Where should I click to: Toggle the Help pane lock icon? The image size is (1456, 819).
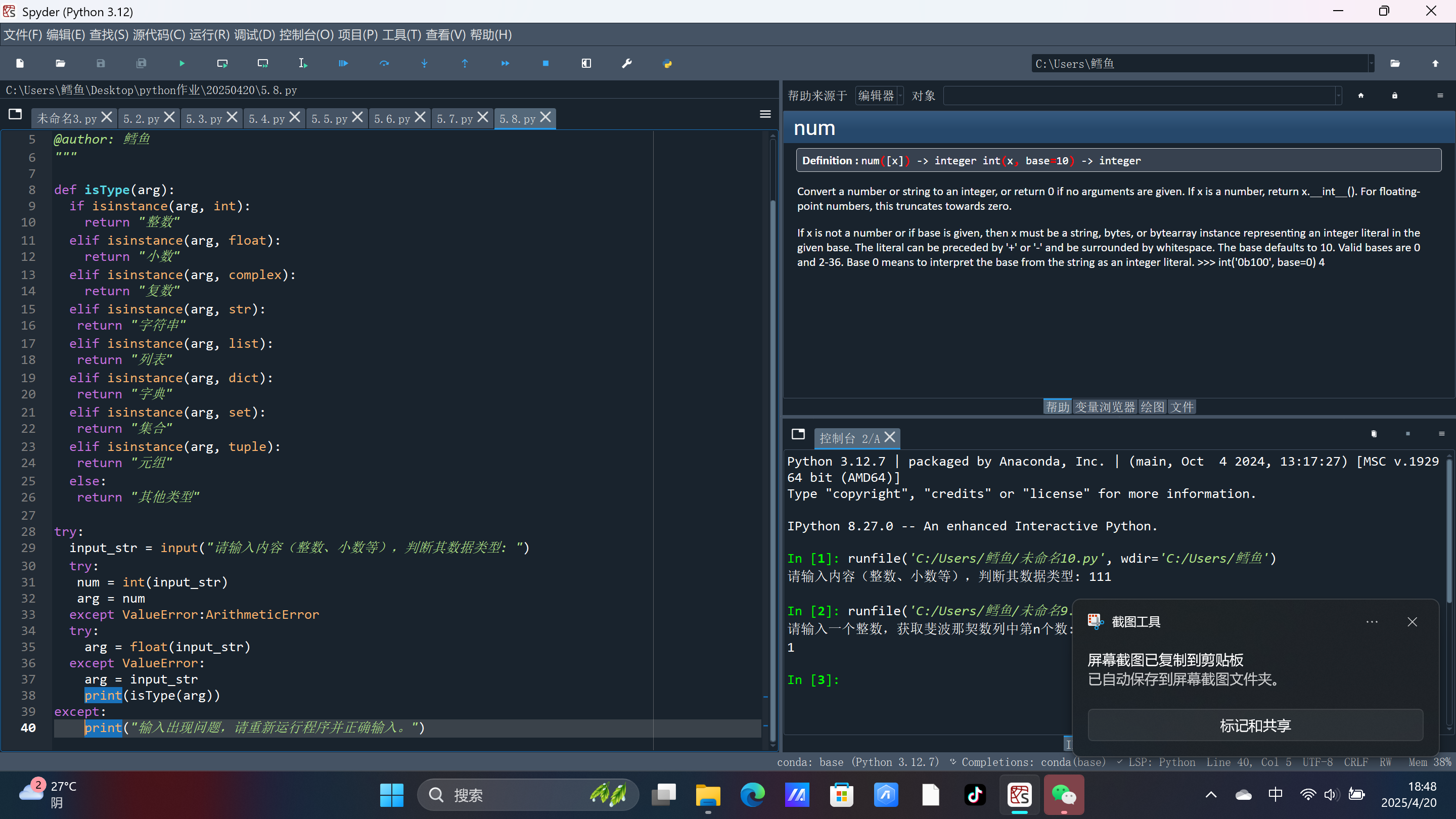coord(1394,96)
